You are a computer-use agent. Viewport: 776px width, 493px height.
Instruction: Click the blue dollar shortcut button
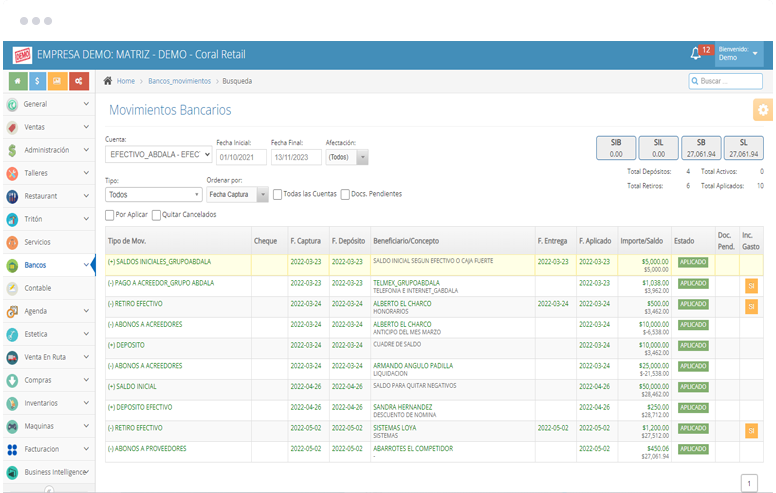pos(37,81)
